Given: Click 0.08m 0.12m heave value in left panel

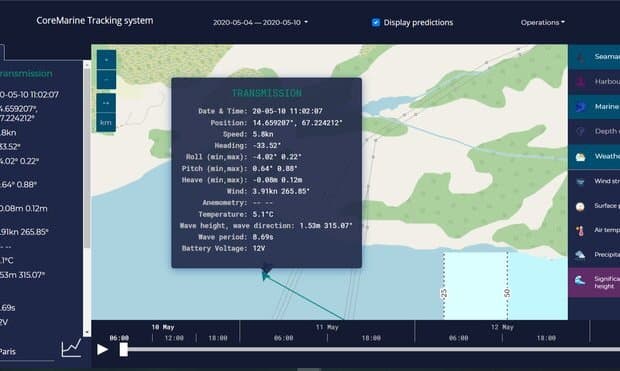Looking at the screenshot, I should point(24,208).
